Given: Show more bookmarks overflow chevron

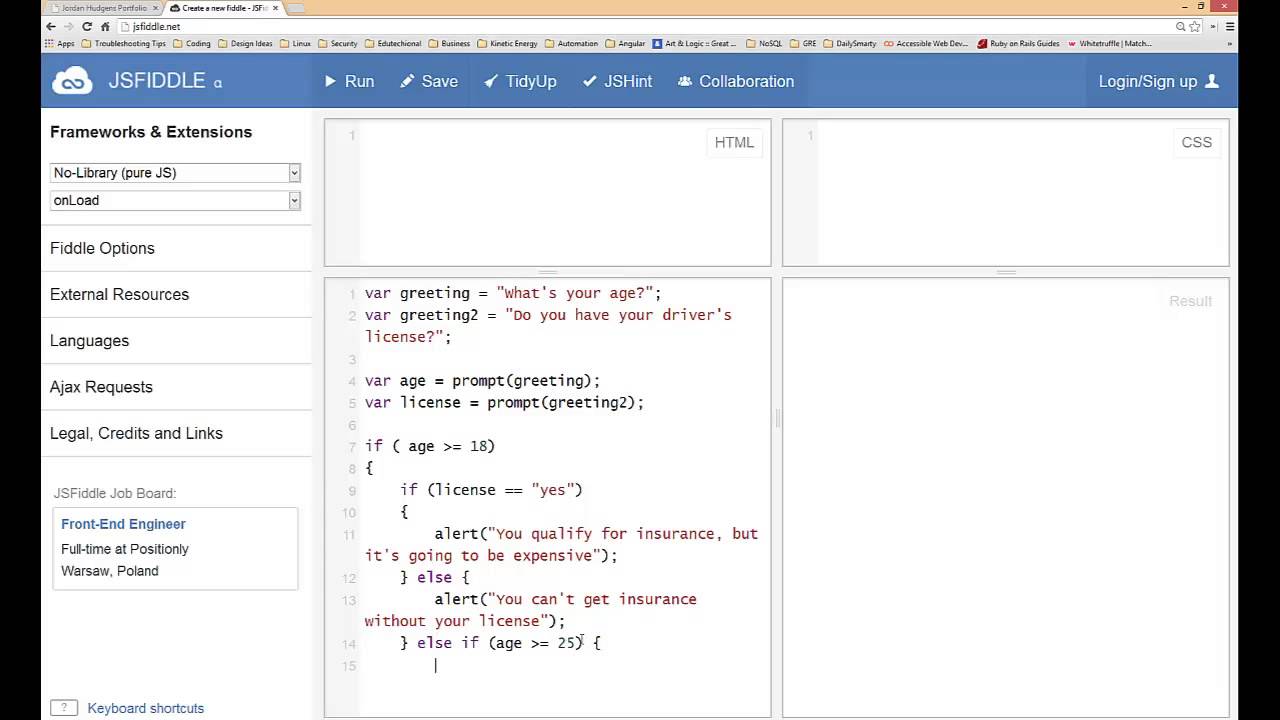Looking at the screenshot, I should pos(1229,44).
